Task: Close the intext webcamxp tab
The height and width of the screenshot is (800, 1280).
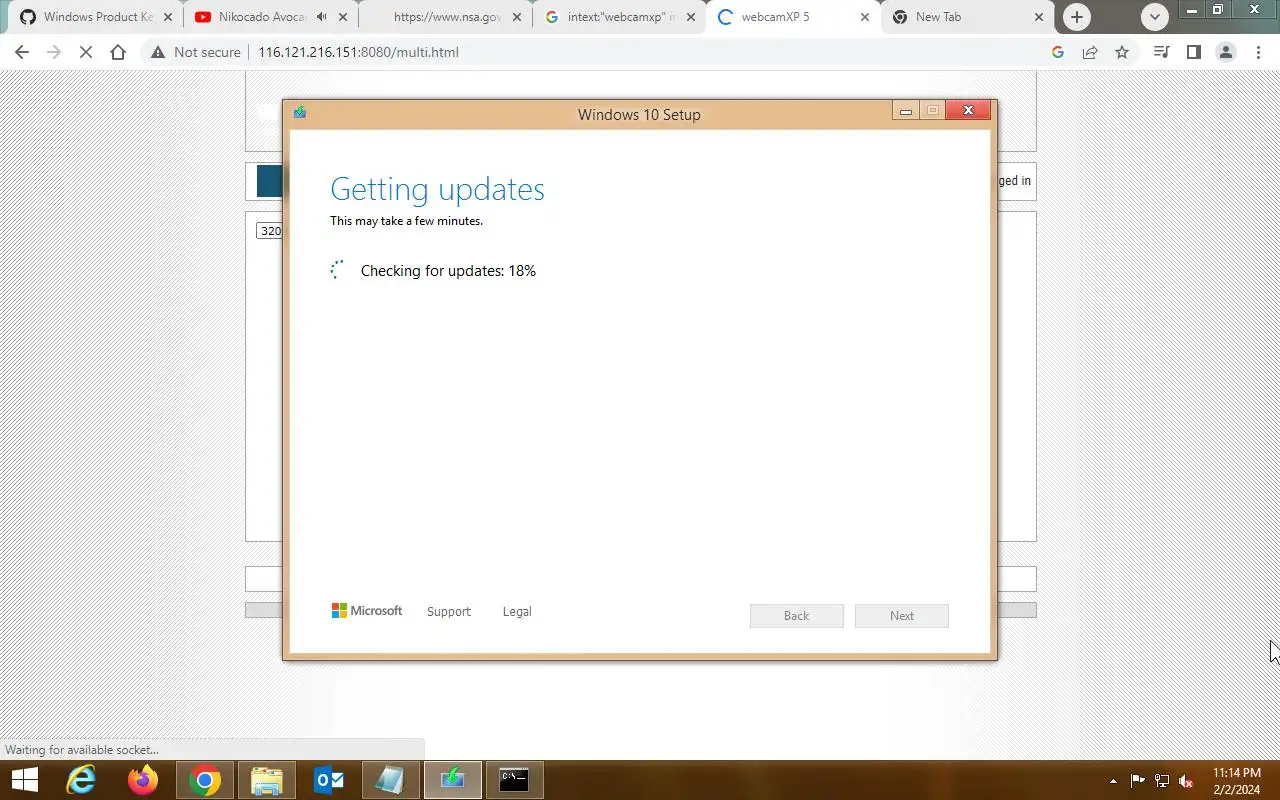Action: pyautogui.click(x=691, y=17)
